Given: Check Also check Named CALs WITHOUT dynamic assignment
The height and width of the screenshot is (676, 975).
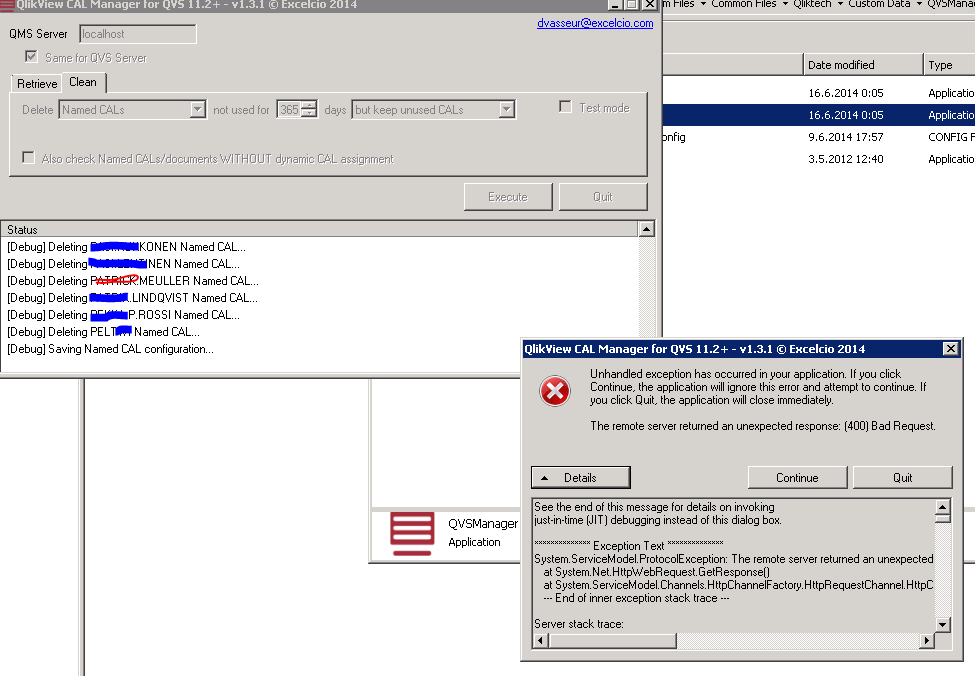Looking at the screenshot, I should click(28, 158).
